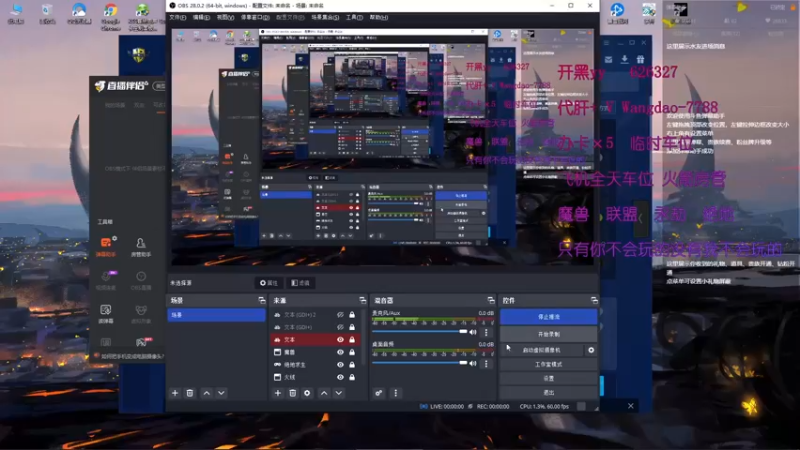The width and height of the screenshot is (800, 450).
Task: Open the 帮助(H) menu
Action: point(379,17)
